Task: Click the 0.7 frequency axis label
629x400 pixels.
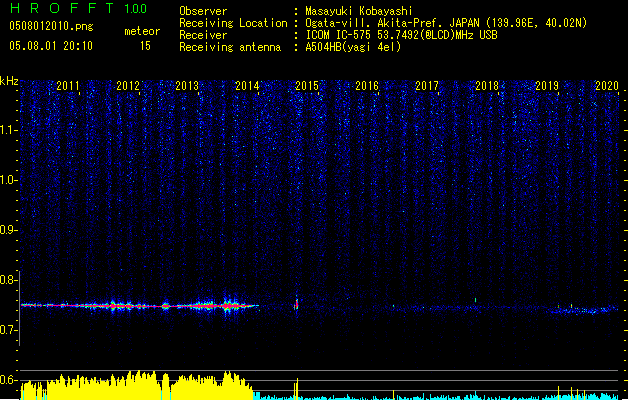Action: (x=8, y=330)
